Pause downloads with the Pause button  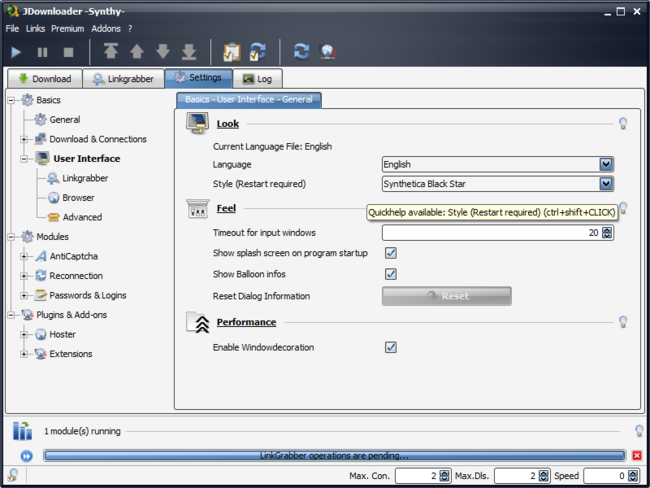pyautogui.click(x=42, y=52)
